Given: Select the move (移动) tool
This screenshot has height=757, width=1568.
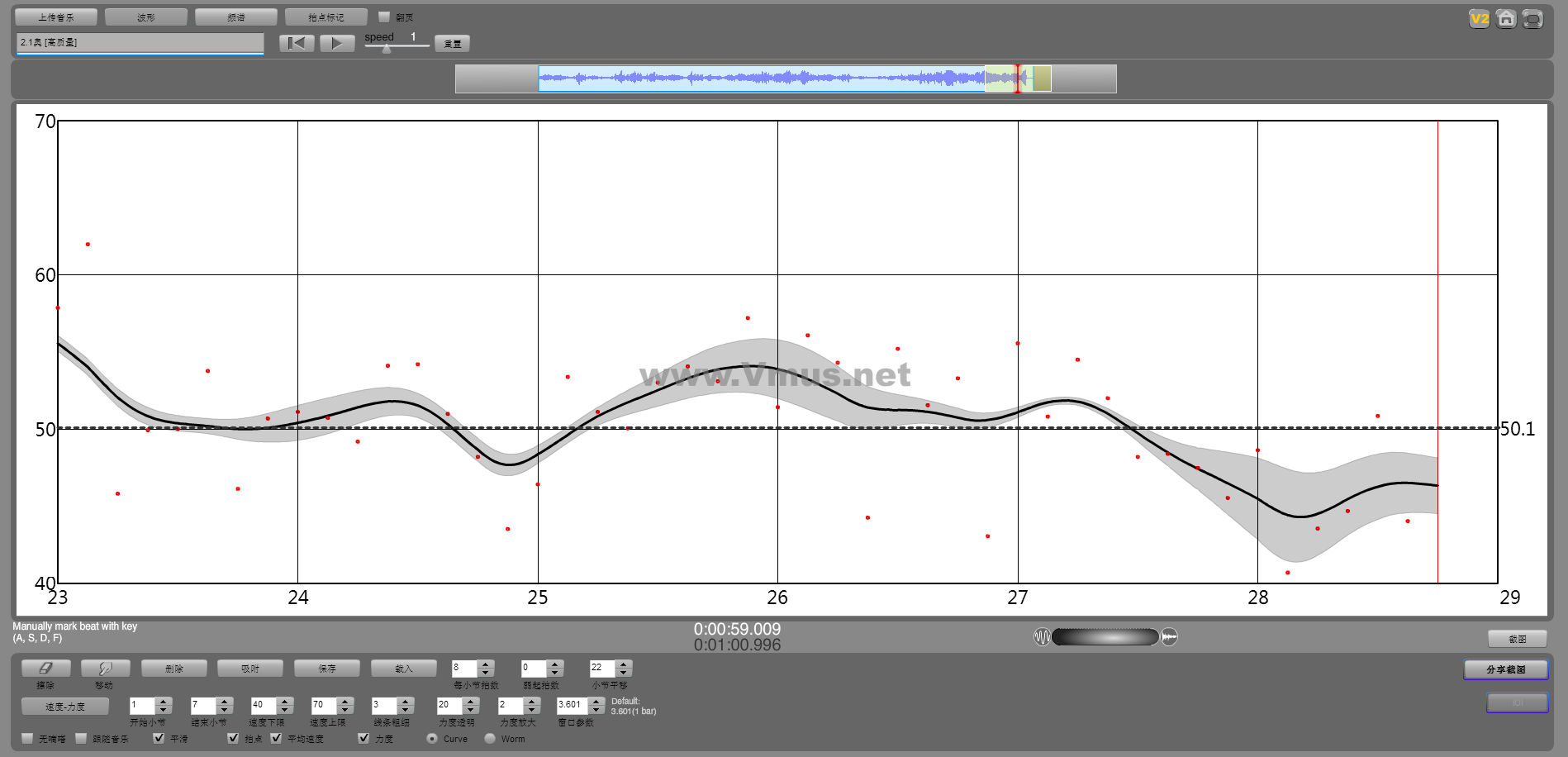Looking at the screenshot, I should pyautogui.click(x=104, y=668).
